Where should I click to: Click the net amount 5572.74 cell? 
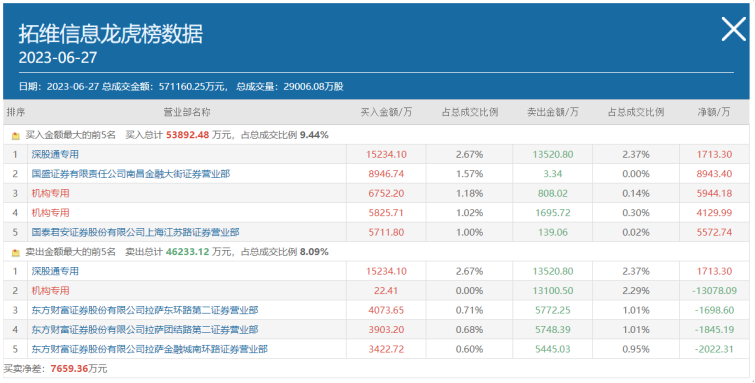714,232
